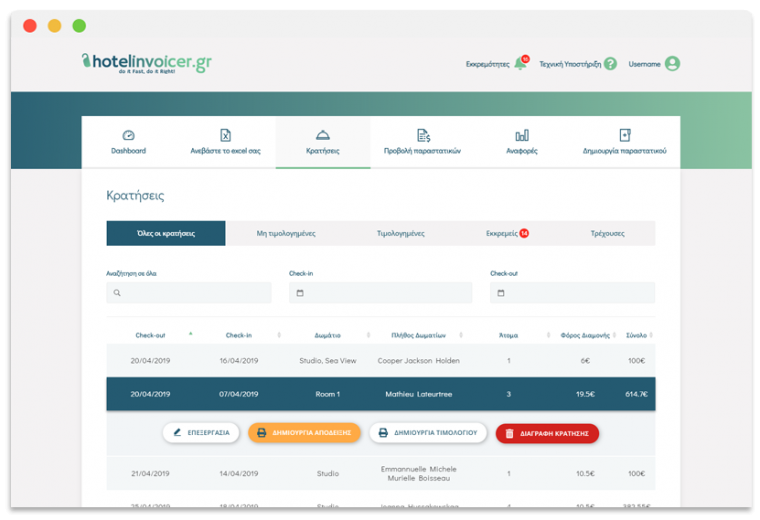
Task: Click the notifications bell icon
Action: [x=520, y=64]
